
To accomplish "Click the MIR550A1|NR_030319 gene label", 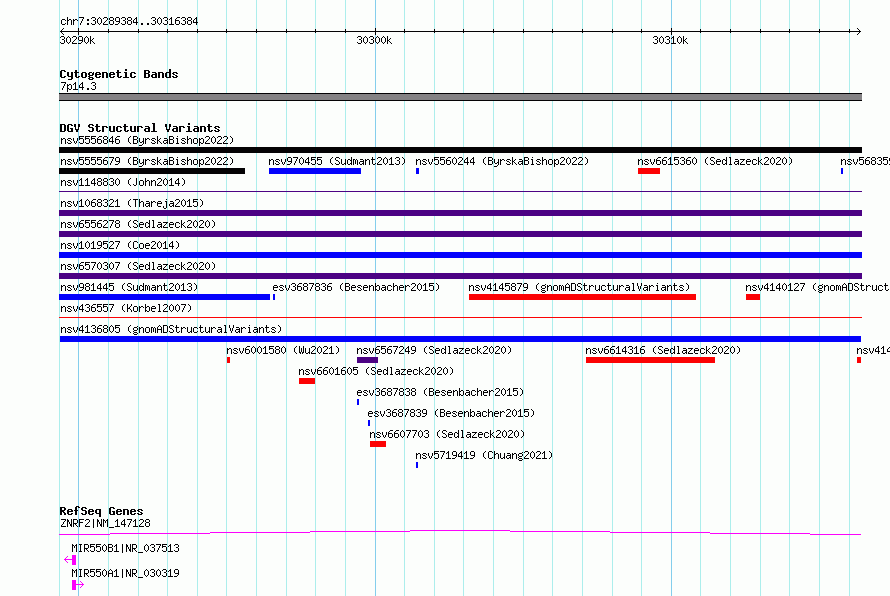I will (125, 573).
